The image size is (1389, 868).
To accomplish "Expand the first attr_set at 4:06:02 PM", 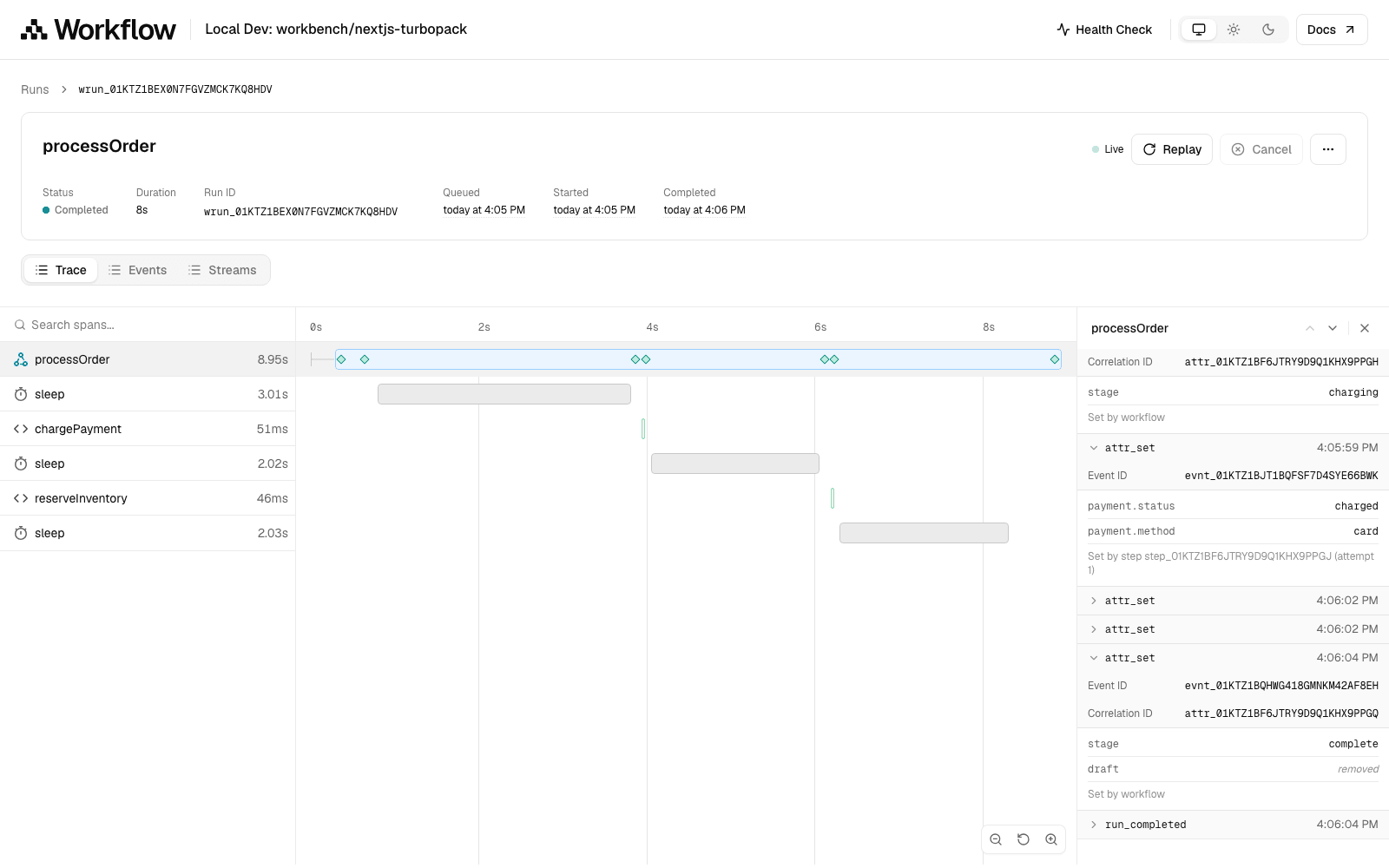I will (1233, 601).
